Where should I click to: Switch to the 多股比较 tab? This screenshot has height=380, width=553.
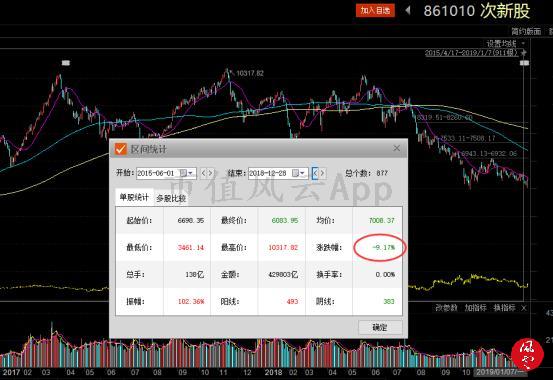point(171,198)
